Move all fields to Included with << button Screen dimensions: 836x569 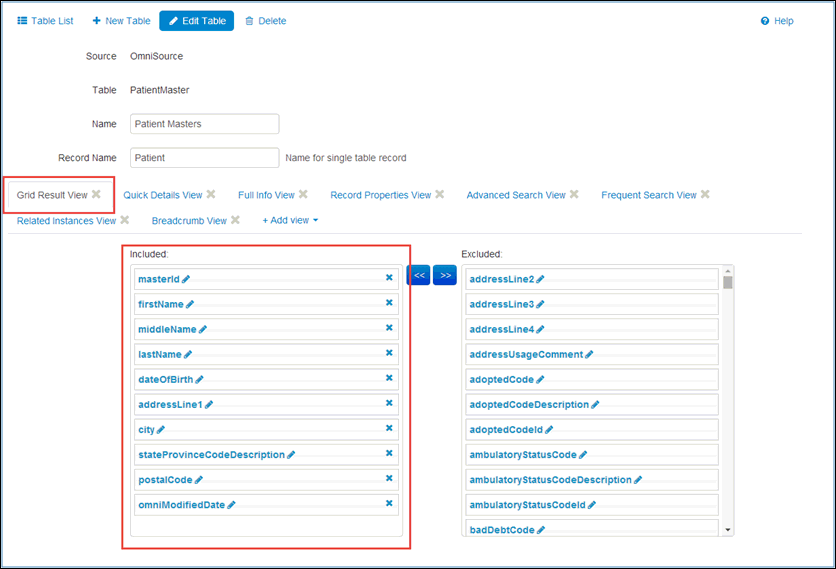pos(419,274)
